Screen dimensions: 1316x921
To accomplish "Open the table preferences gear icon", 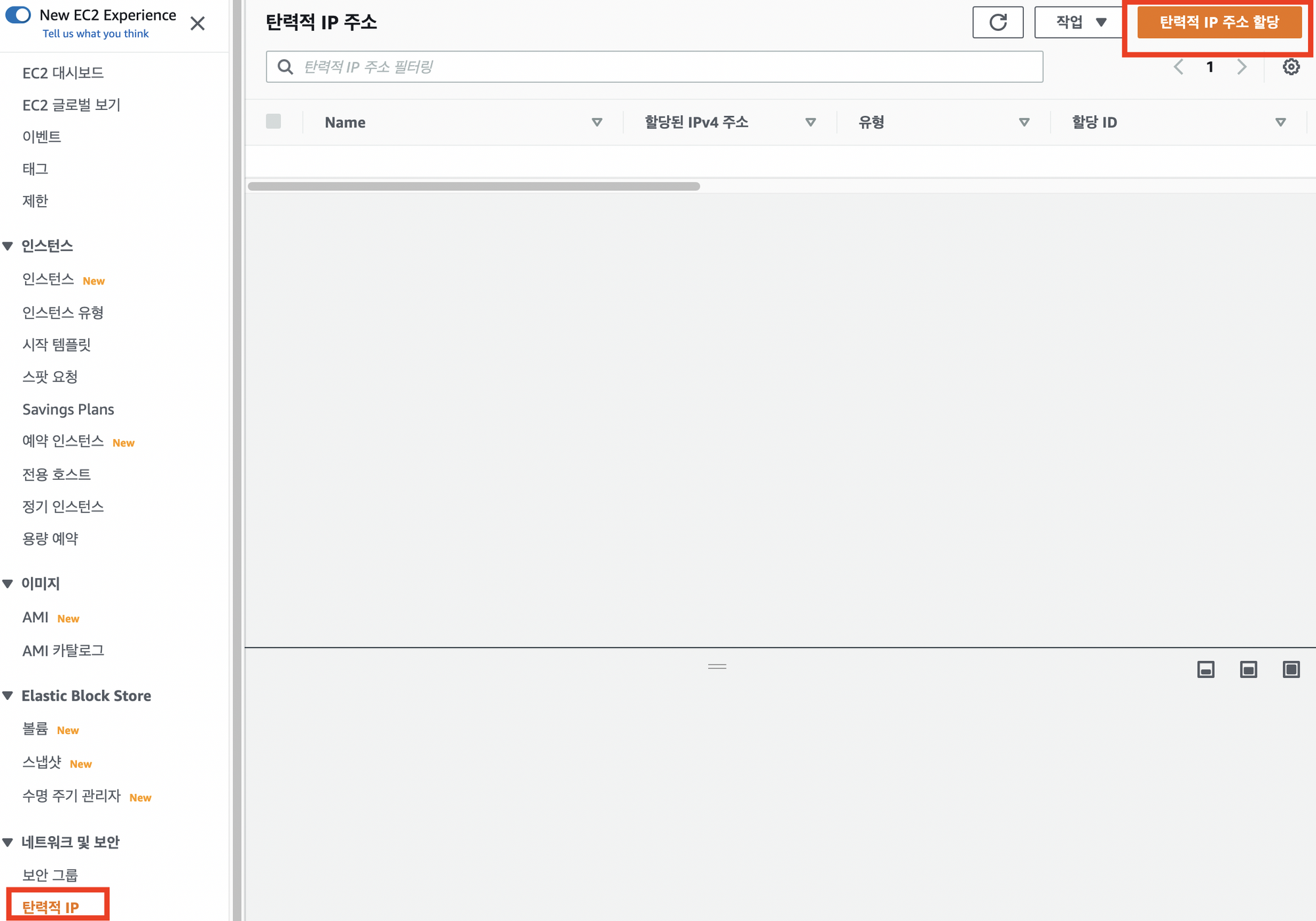I will click(x=1291, y=66).
